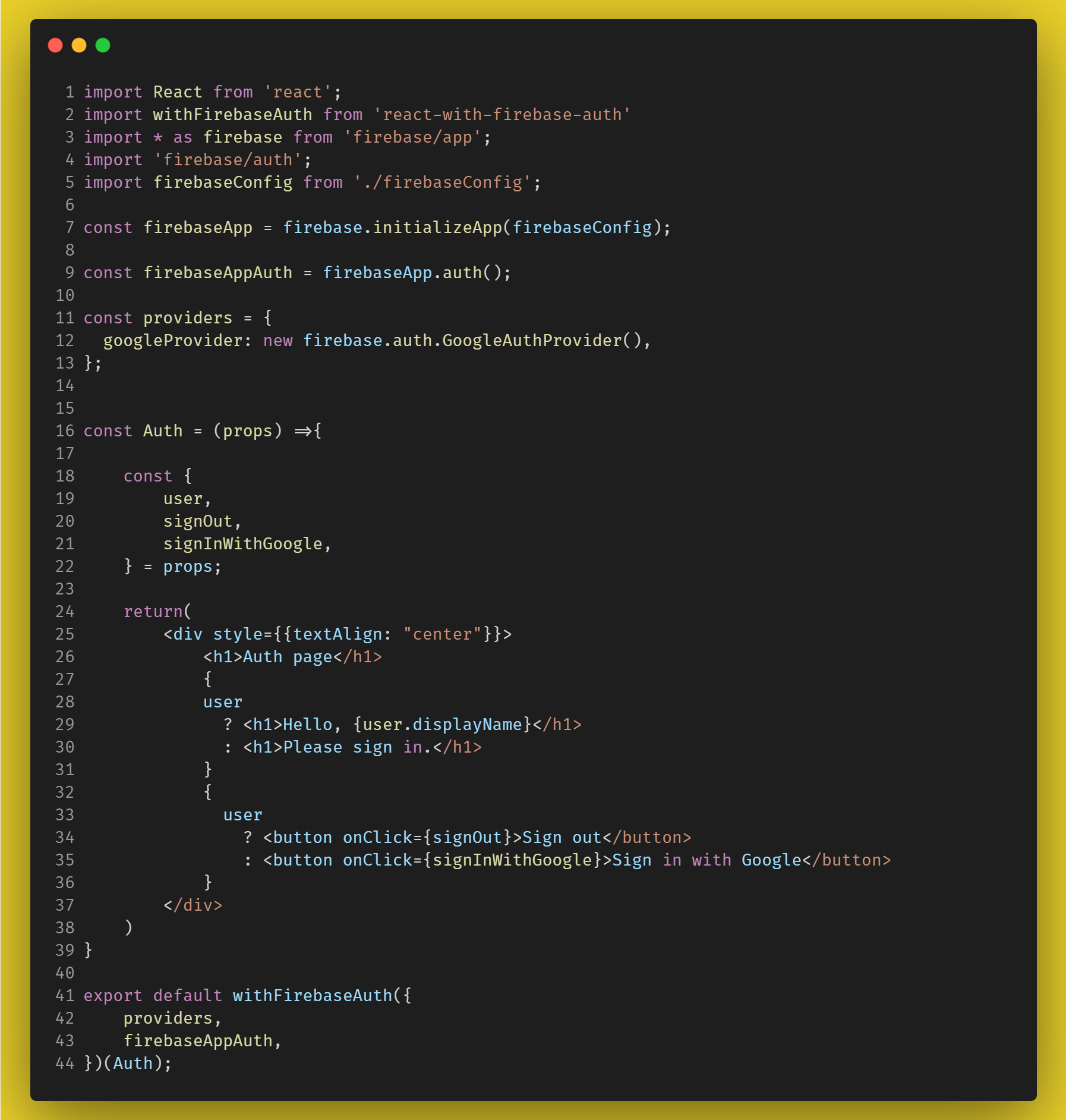Click './firebaseConfig' string on line 5
The image size is (1066, 1120).
pos(442,182)
